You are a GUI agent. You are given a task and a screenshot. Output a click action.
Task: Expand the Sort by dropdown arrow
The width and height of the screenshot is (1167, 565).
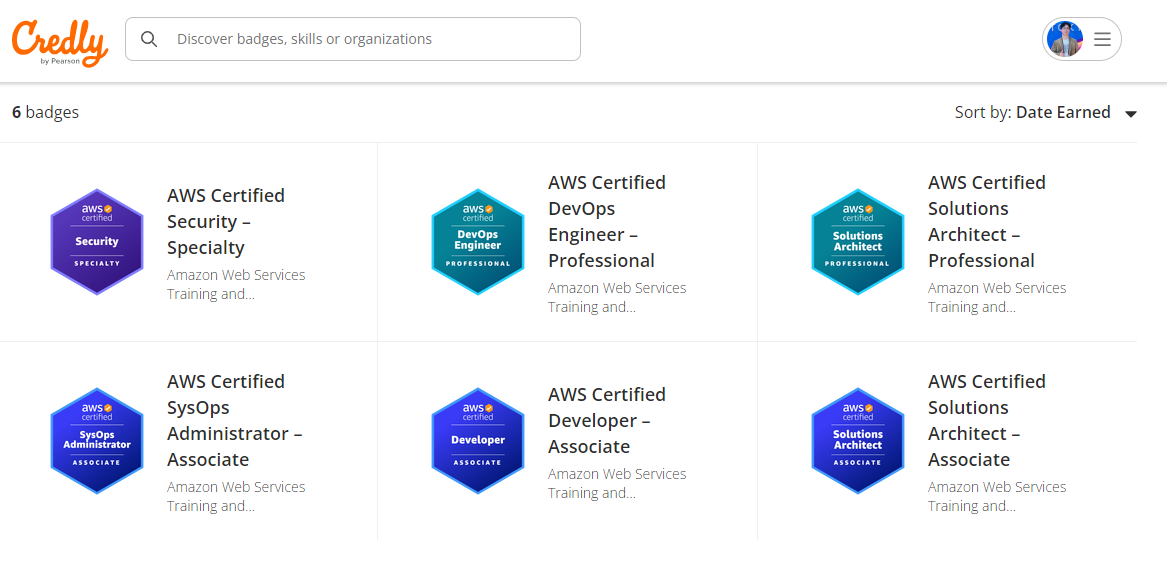pos(1131,114)
